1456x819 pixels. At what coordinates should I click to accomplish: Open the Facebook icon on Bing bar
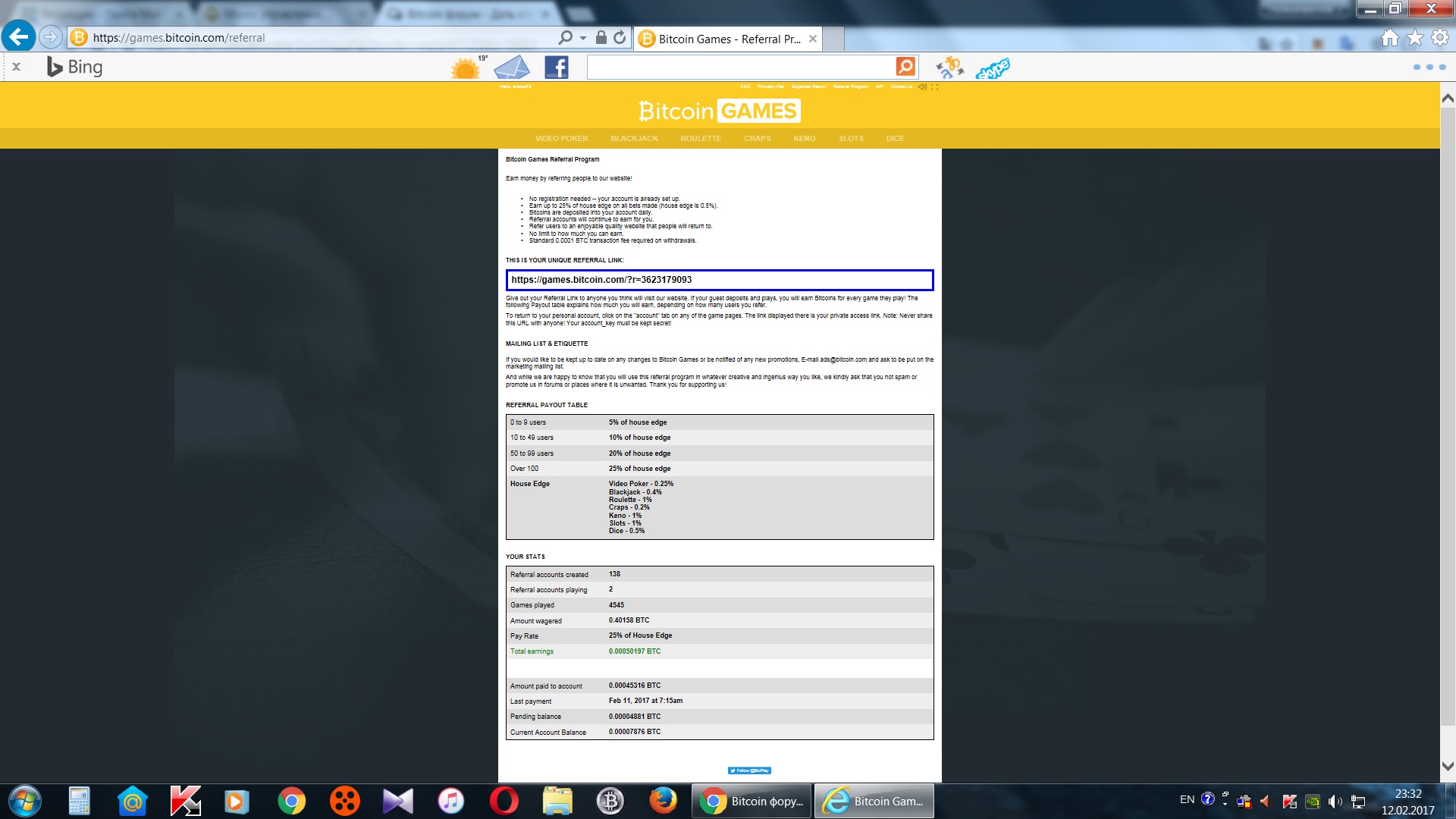tap(557, 67)
